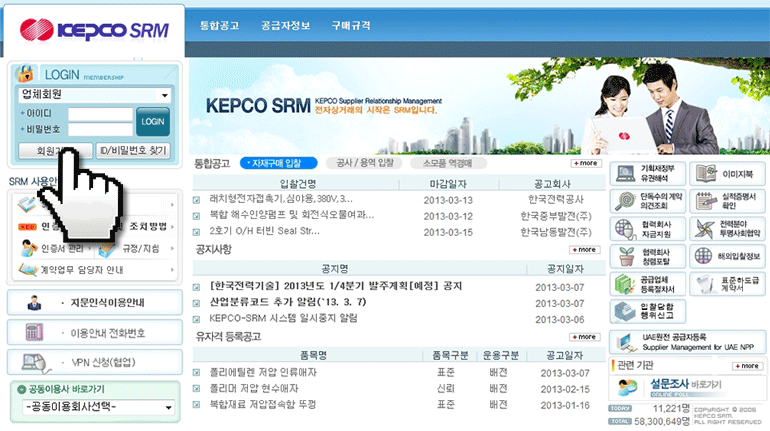770x431 pixels.
Task: Switch to the 소모품 역경매 tab
Action: click(448, 163)
